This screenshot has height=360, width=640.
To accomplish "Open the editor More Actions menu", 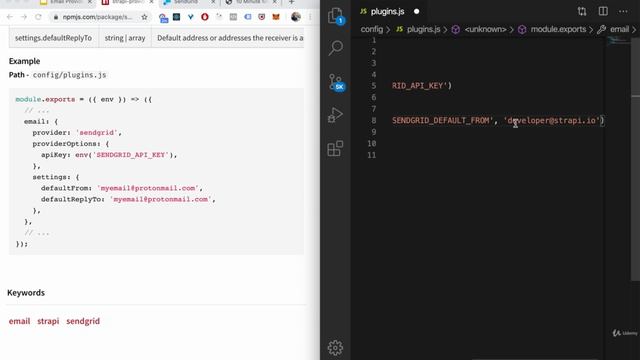I will [x=623, y=11].
